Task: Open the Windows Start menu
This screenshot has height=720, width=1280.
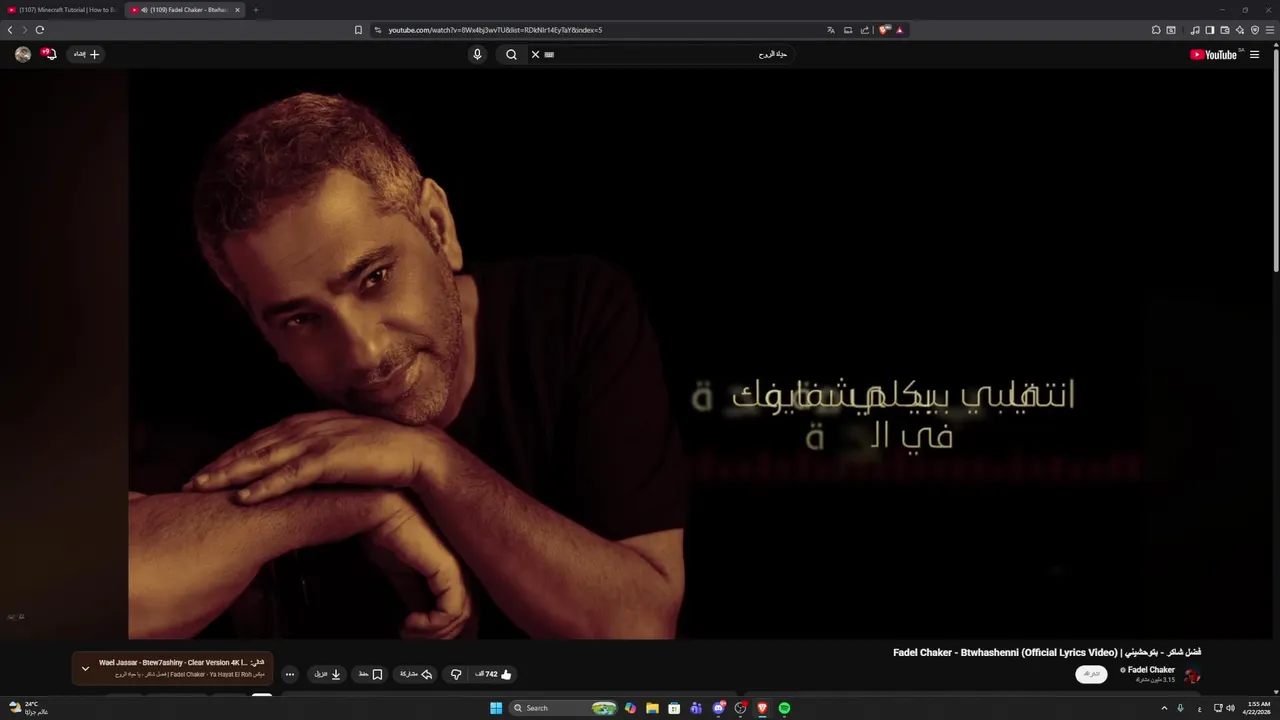Action: 496,708
